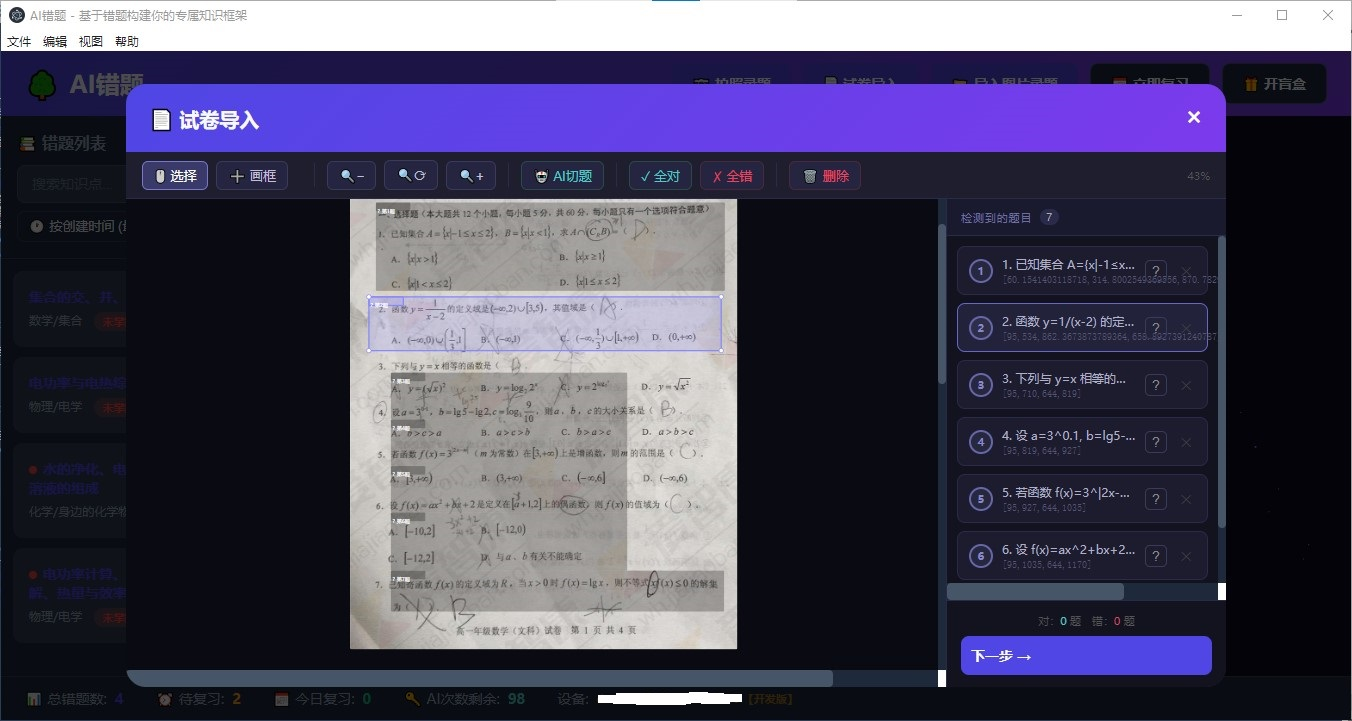
Task: Select question 6 设 f(x)=ax^2+bx+2 in the list
Action: click(x=1082, y=556)
